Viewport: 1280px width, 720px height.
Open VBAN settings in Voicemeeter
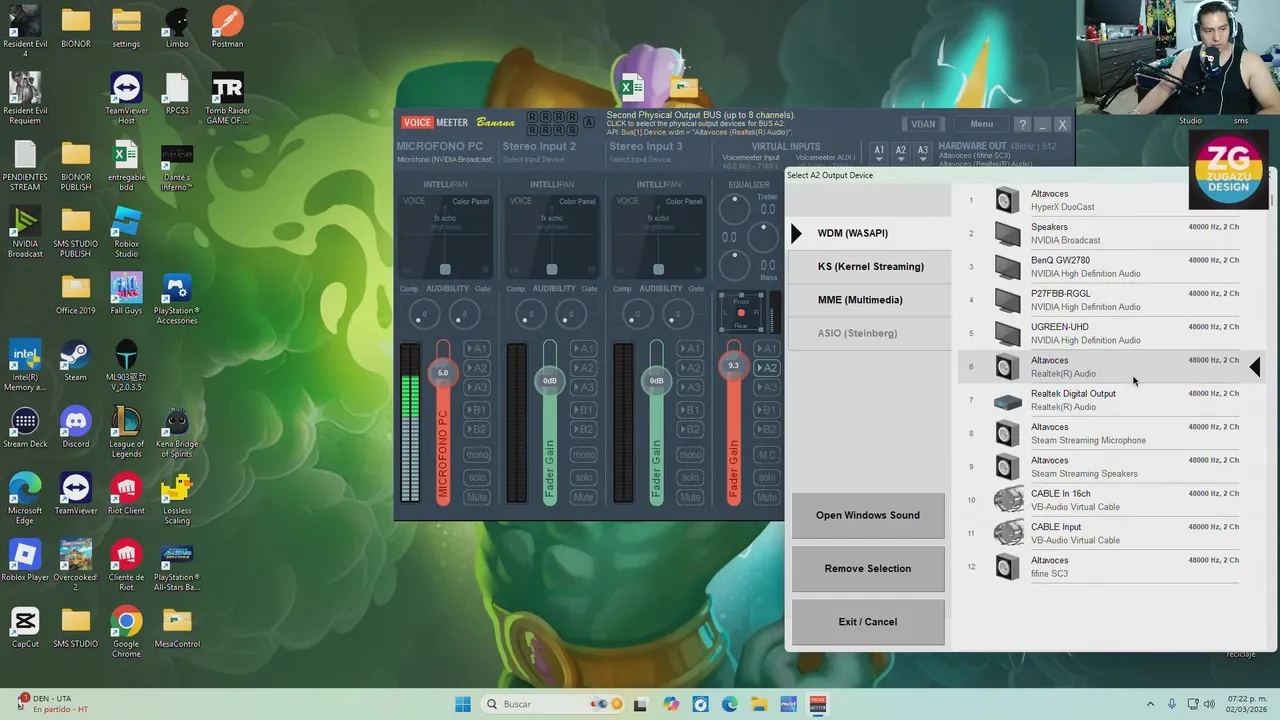(x=923, y=124)
